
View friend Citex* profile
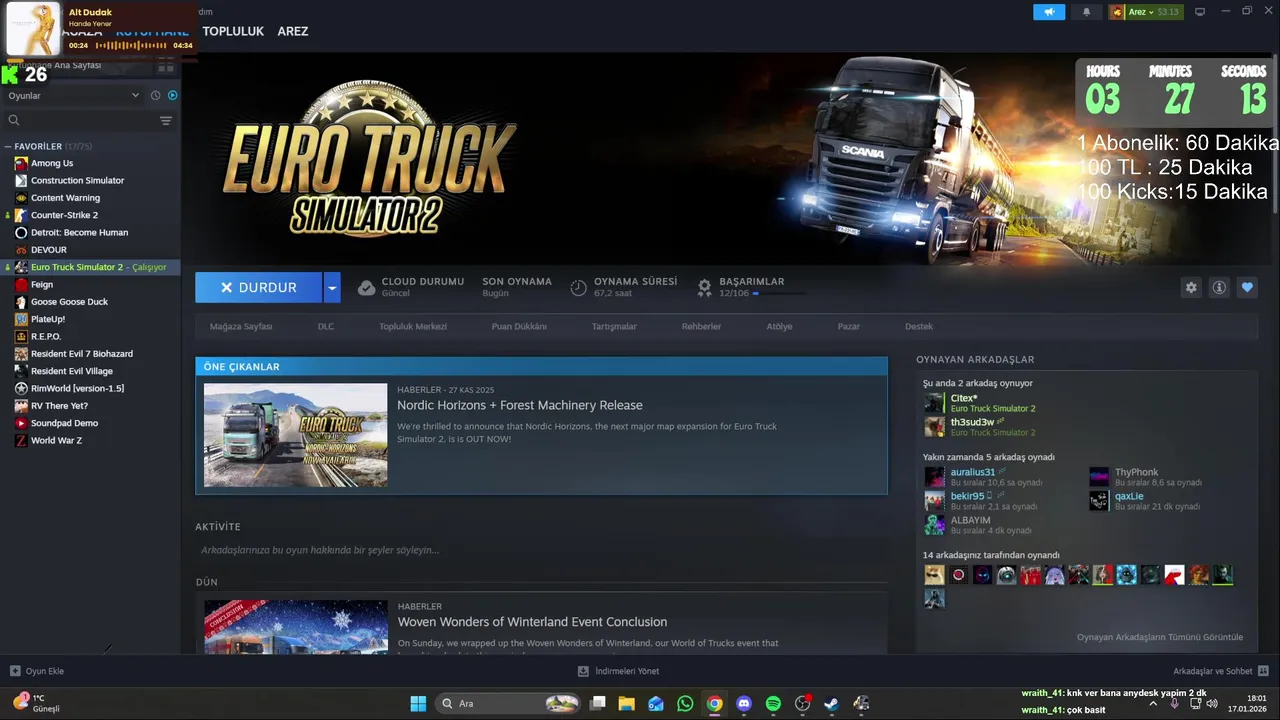(964, 398)
